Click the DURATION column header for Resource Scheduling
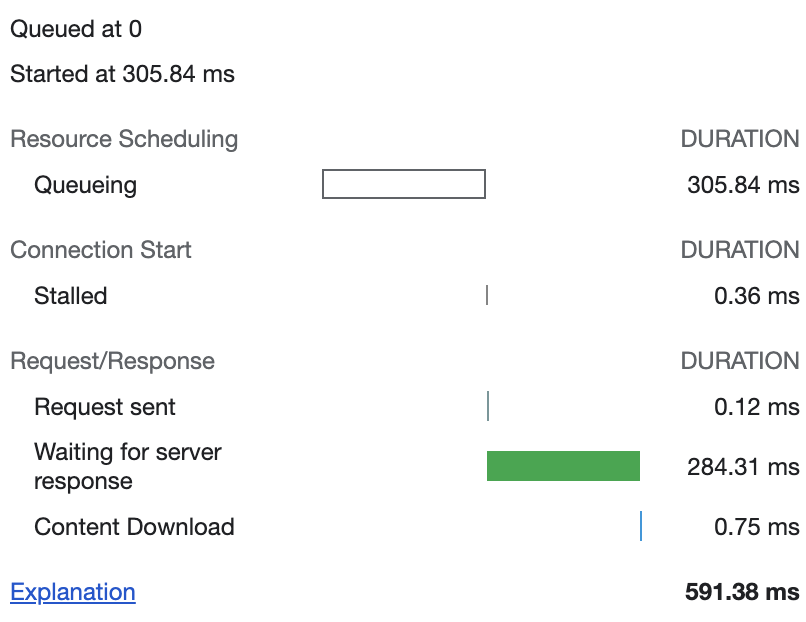The image size is (806, 622). tap(740, 139)
